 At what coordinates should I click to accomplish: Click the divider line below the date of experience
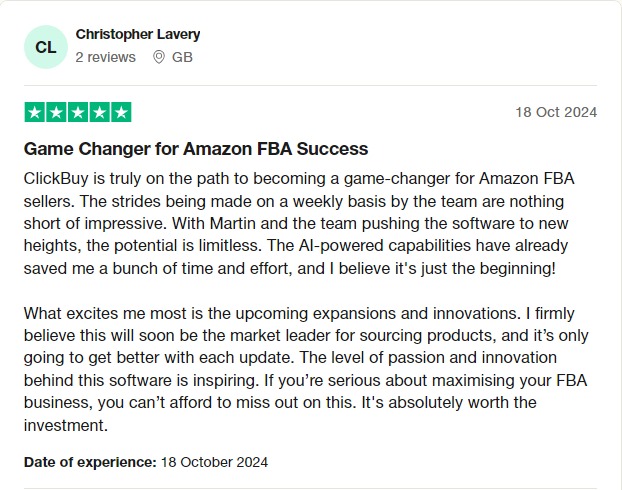click(x=310, y=488)
